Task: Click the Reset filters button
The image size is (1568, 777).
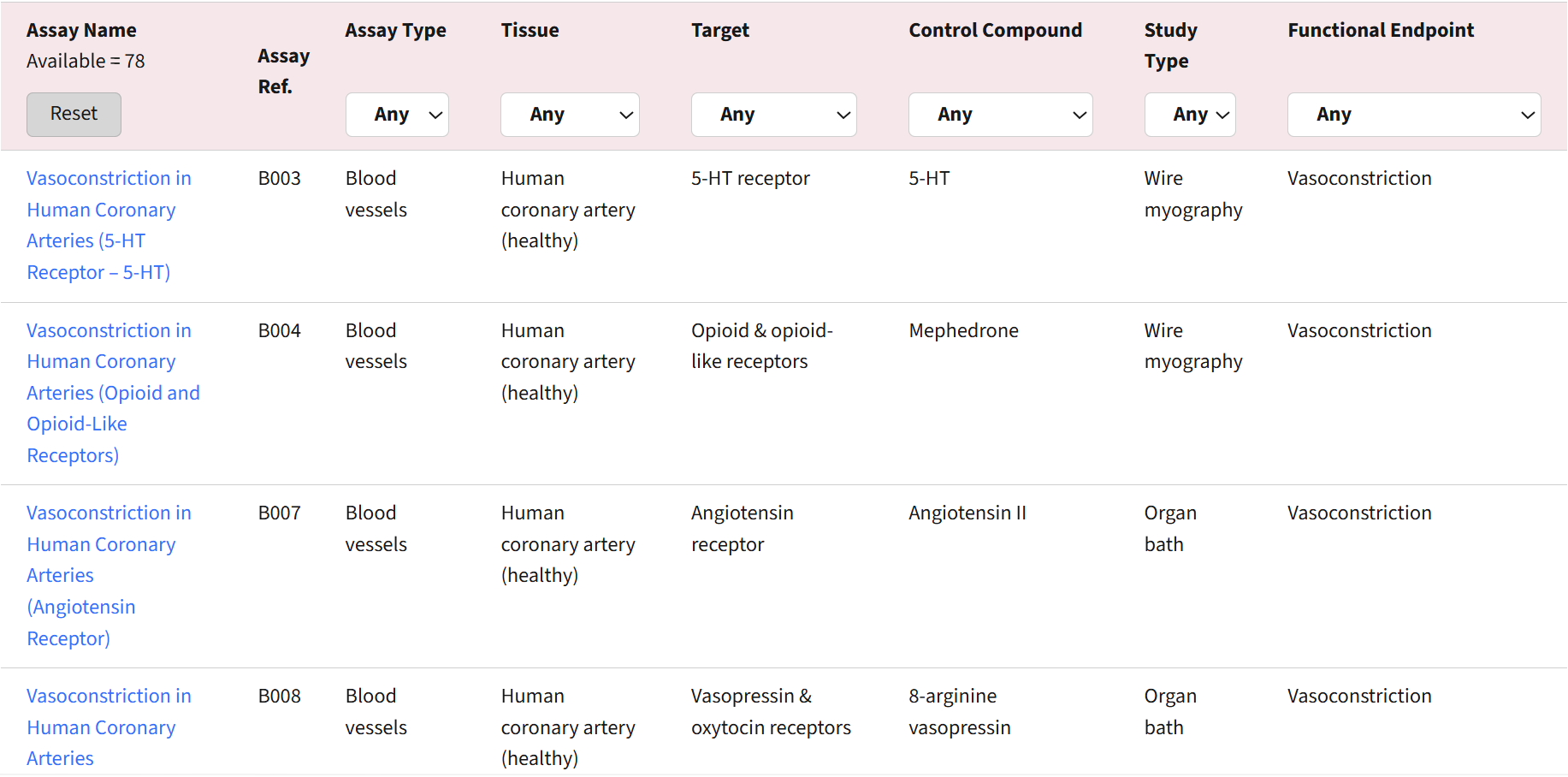Action: click(74, 114)
